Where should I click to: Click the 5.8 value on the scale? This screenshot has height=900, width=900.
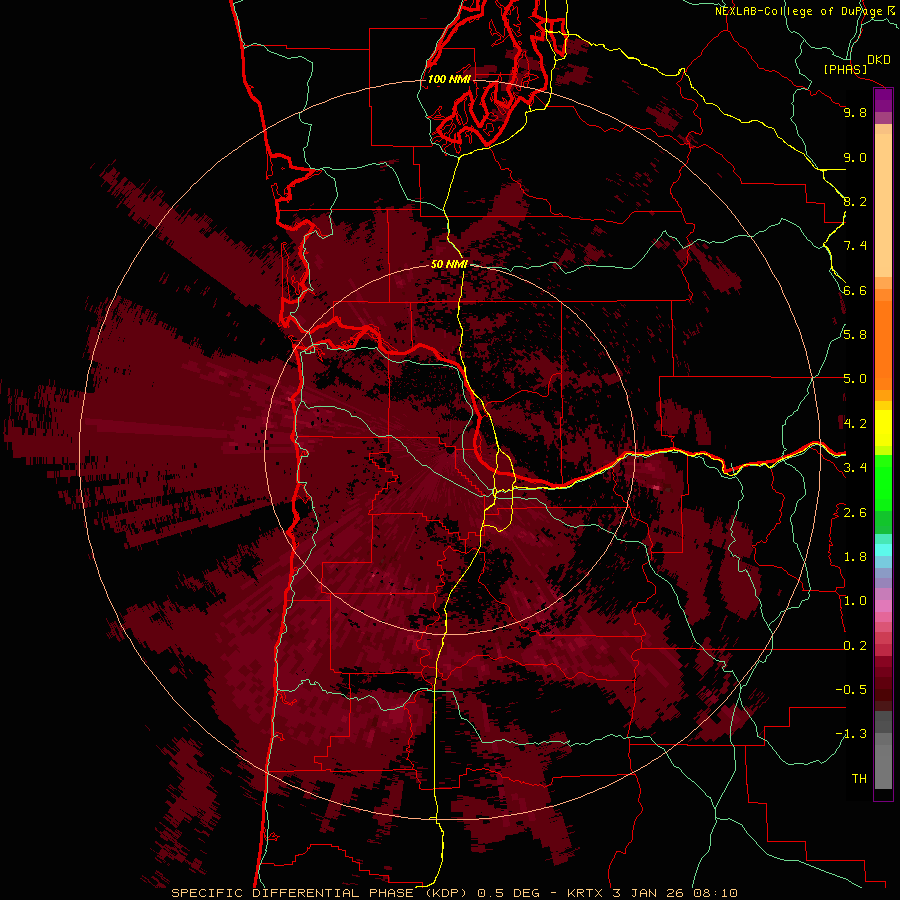click(855, 335)
